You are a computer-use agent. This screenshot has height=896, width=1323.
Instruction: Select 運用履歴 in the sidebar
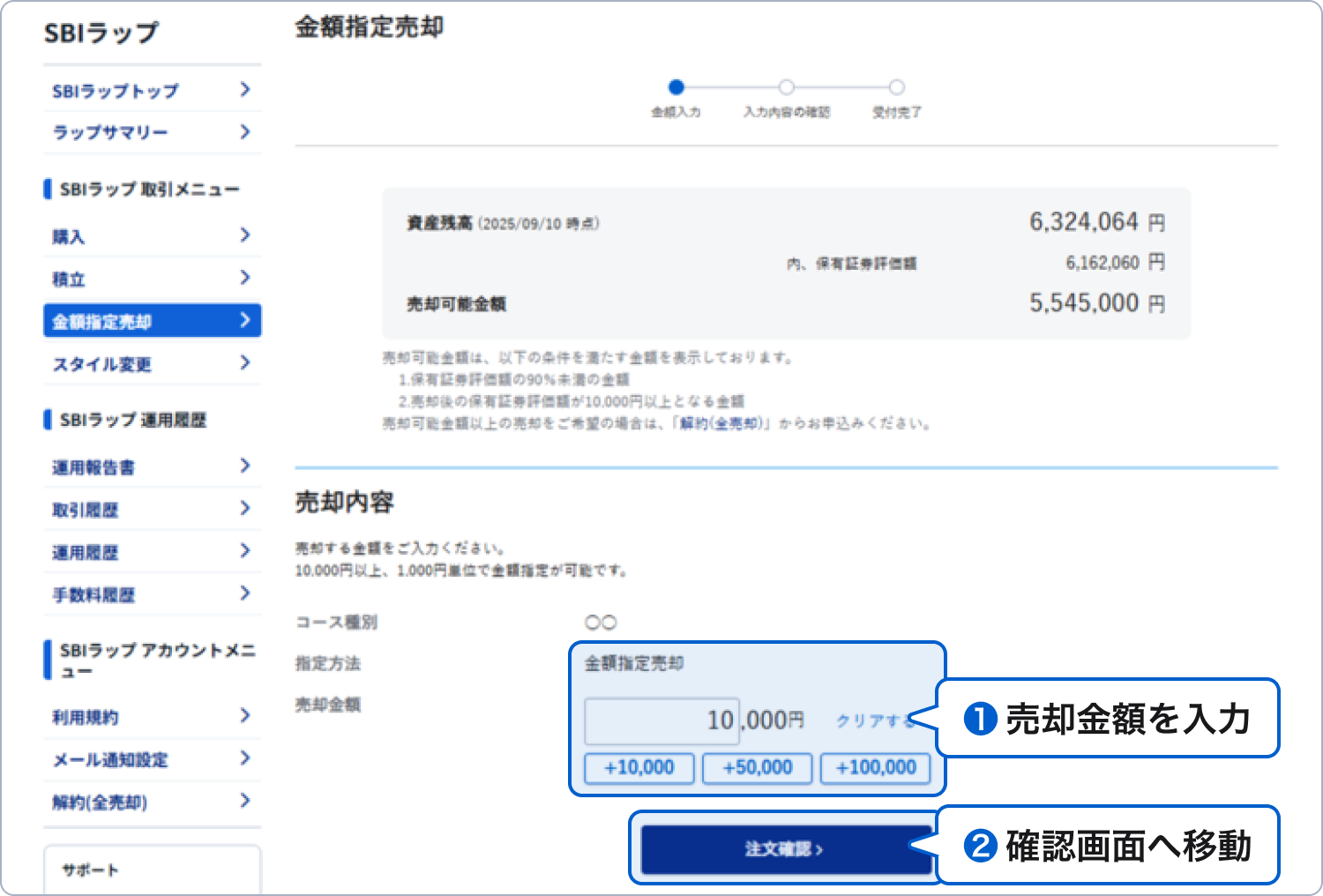click(86, 552)
